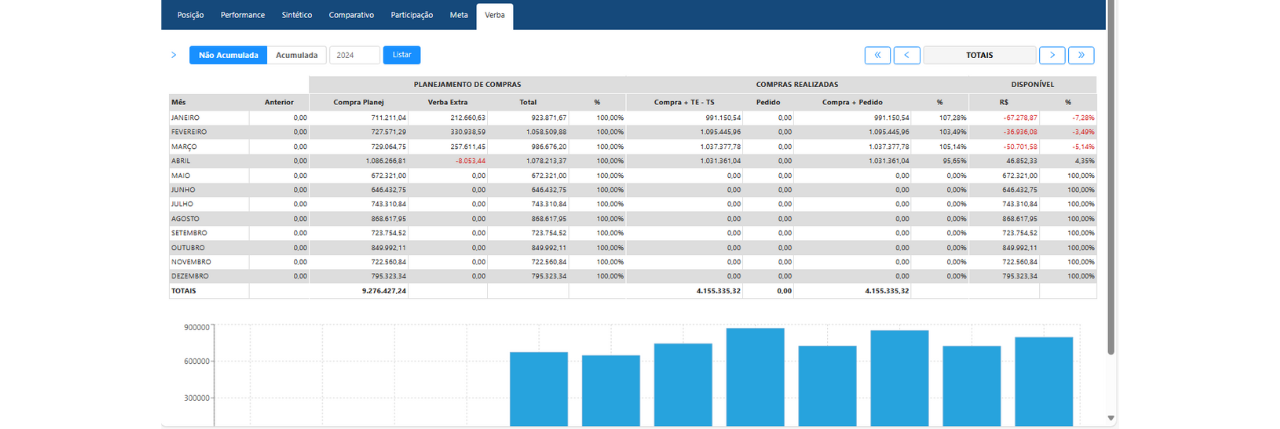Select the JULHO row label

(x=183, y=204)
